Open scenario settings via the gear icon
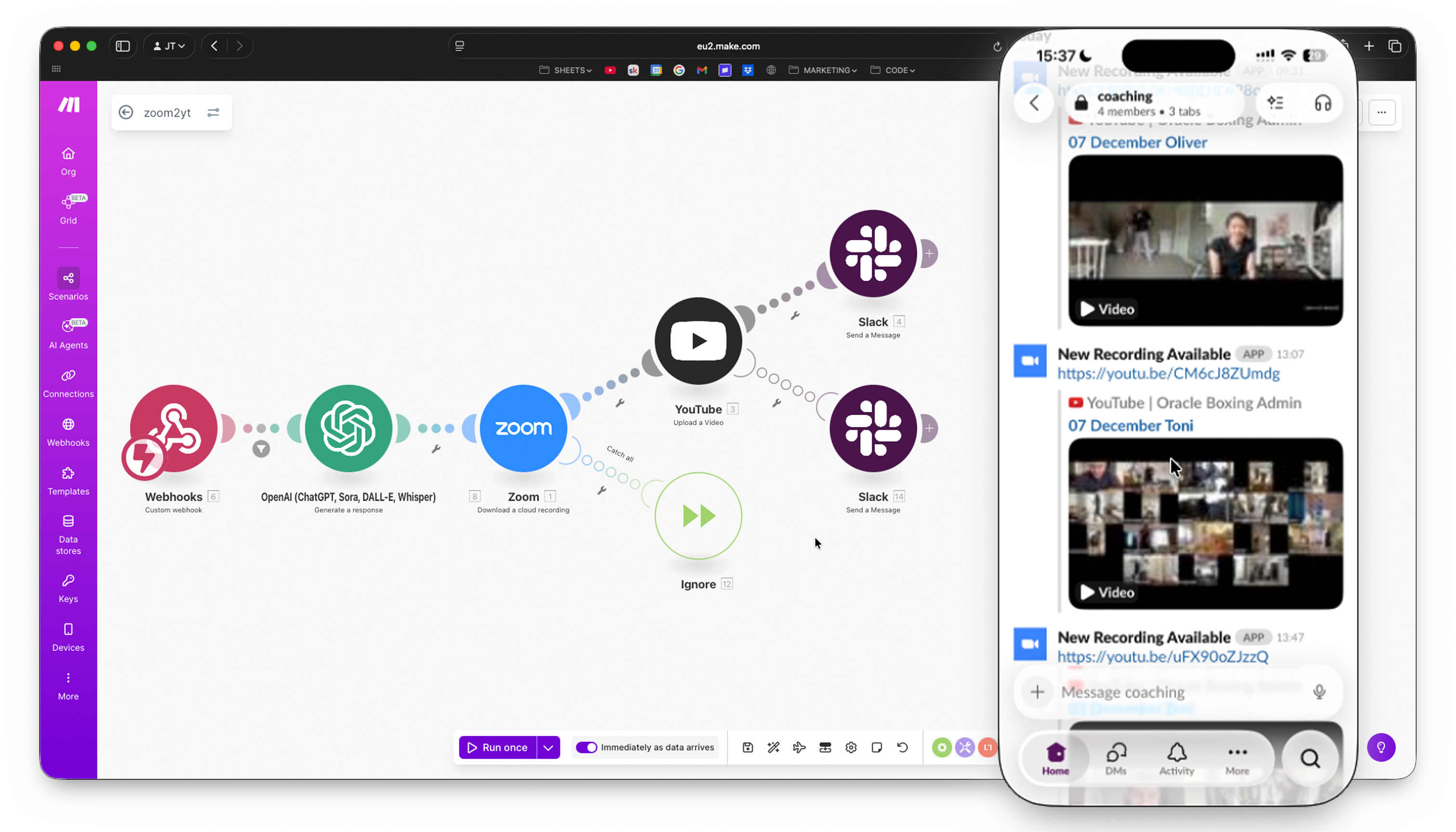Image resolution: width=1456 pixels, height=832 pixels. click(x=850, y=747)
